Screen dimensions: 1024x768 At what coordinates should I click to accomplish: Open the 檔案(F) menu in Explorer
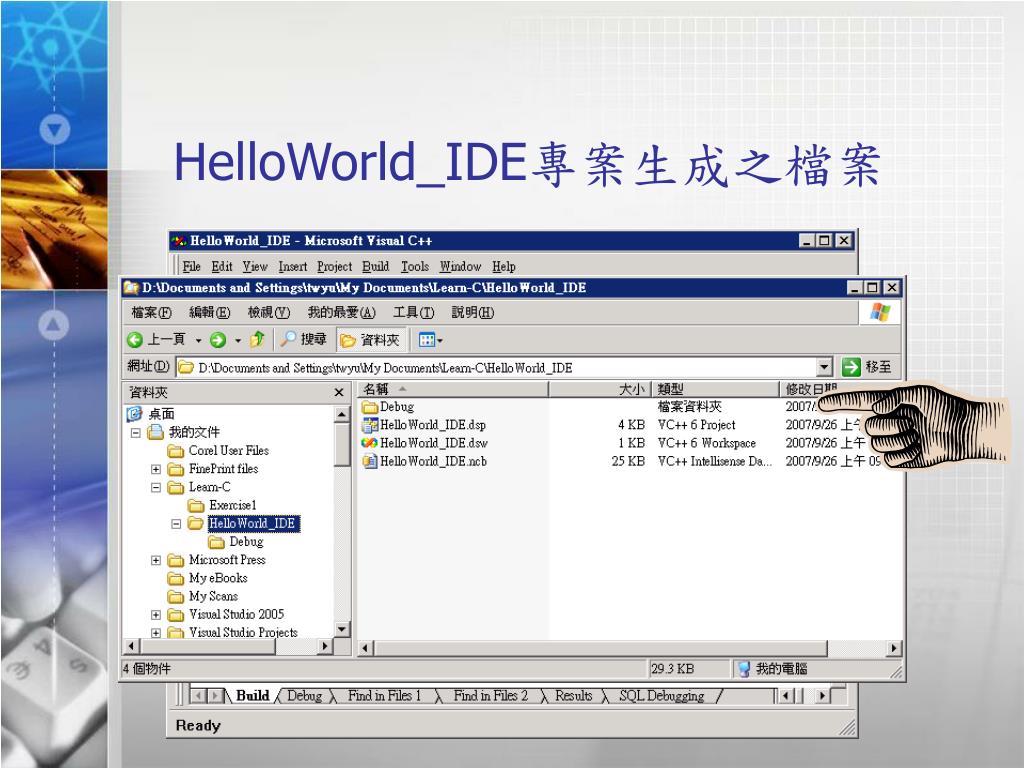click(x=152, y=313)
